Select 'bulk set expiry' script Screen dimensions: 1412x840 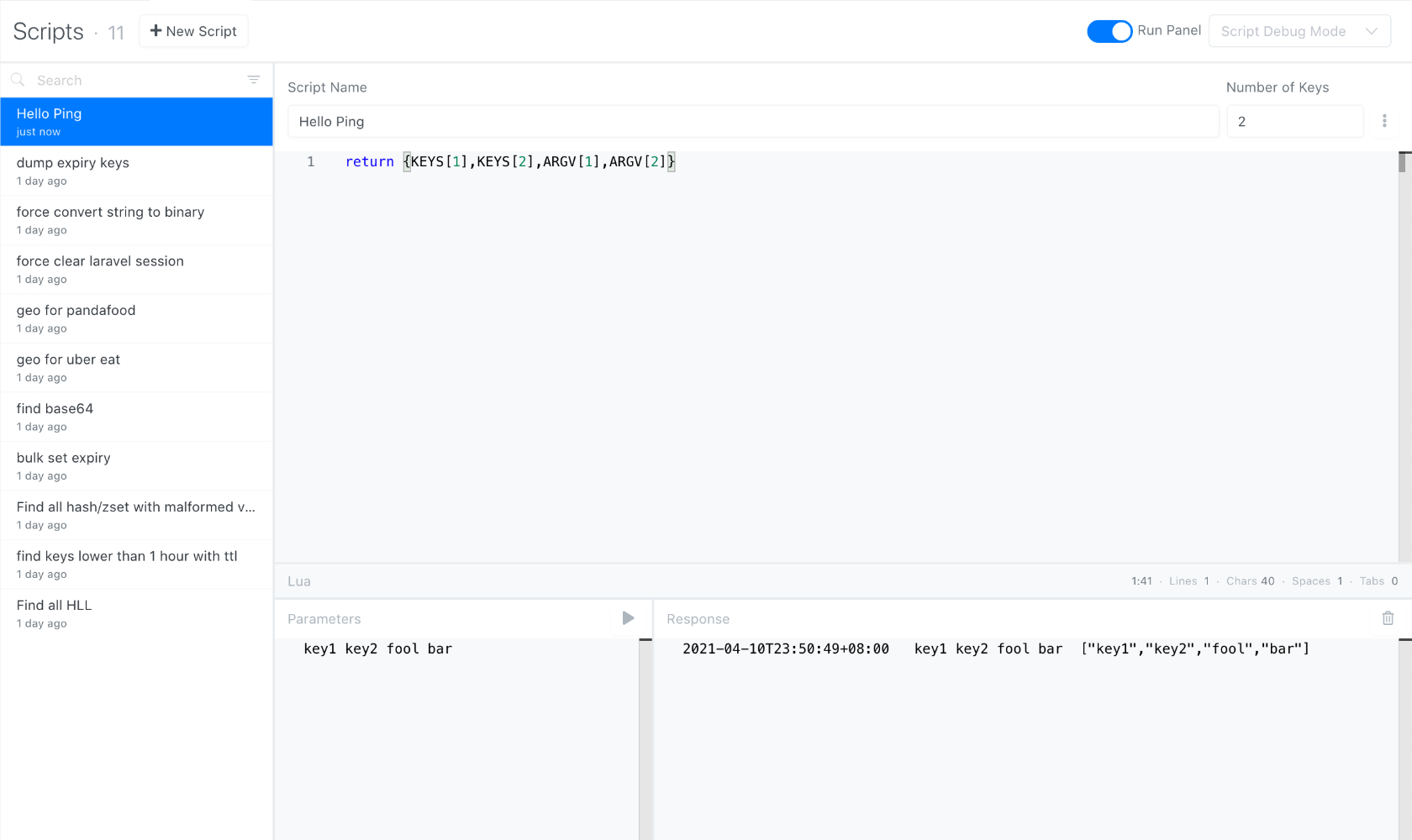[x=136, y=465]
